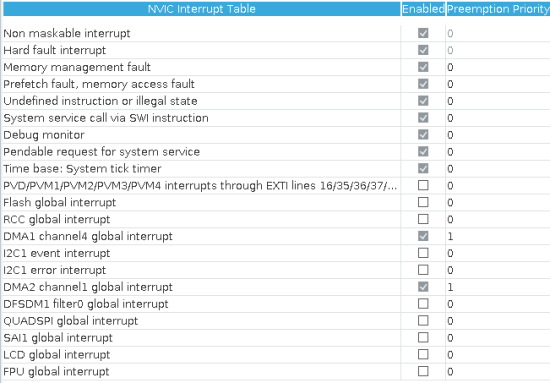The image size is (550, 383).
Task: Enable the I2C1 error interrupt checkbox
Action: (423, 270)
